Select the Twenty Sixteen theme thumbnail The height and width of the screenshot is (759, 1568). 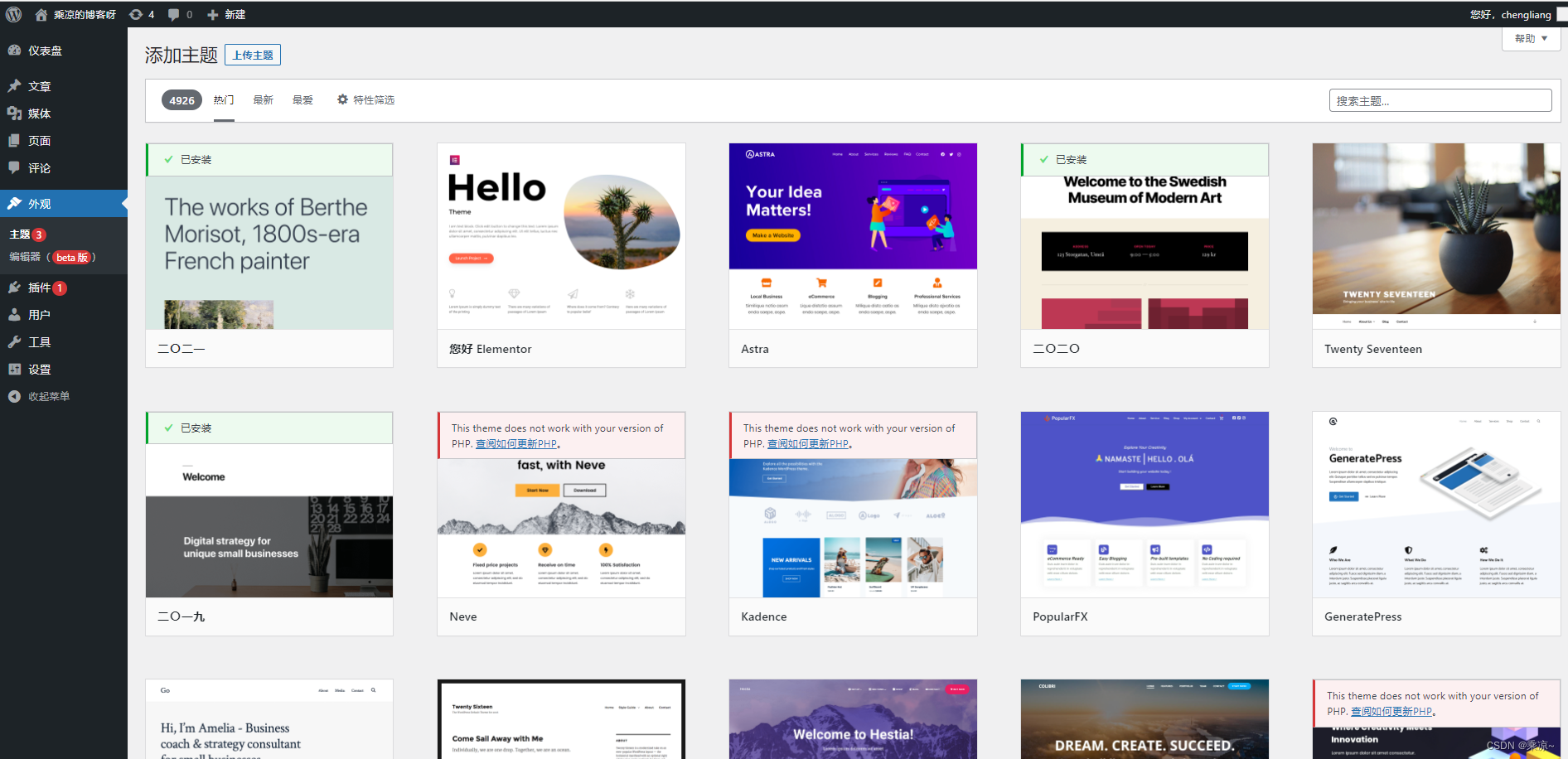click(x=561, y=719)
